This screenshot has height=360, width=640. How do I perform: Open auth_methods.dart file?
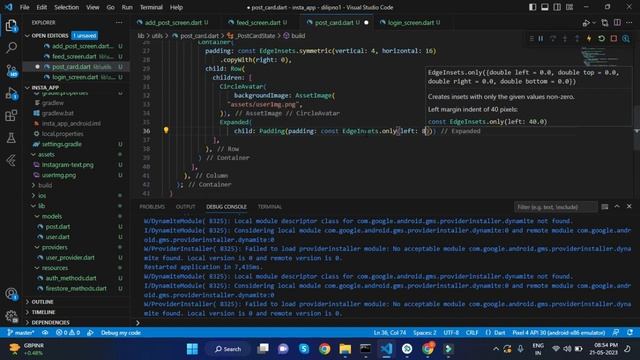click(70, 278)
